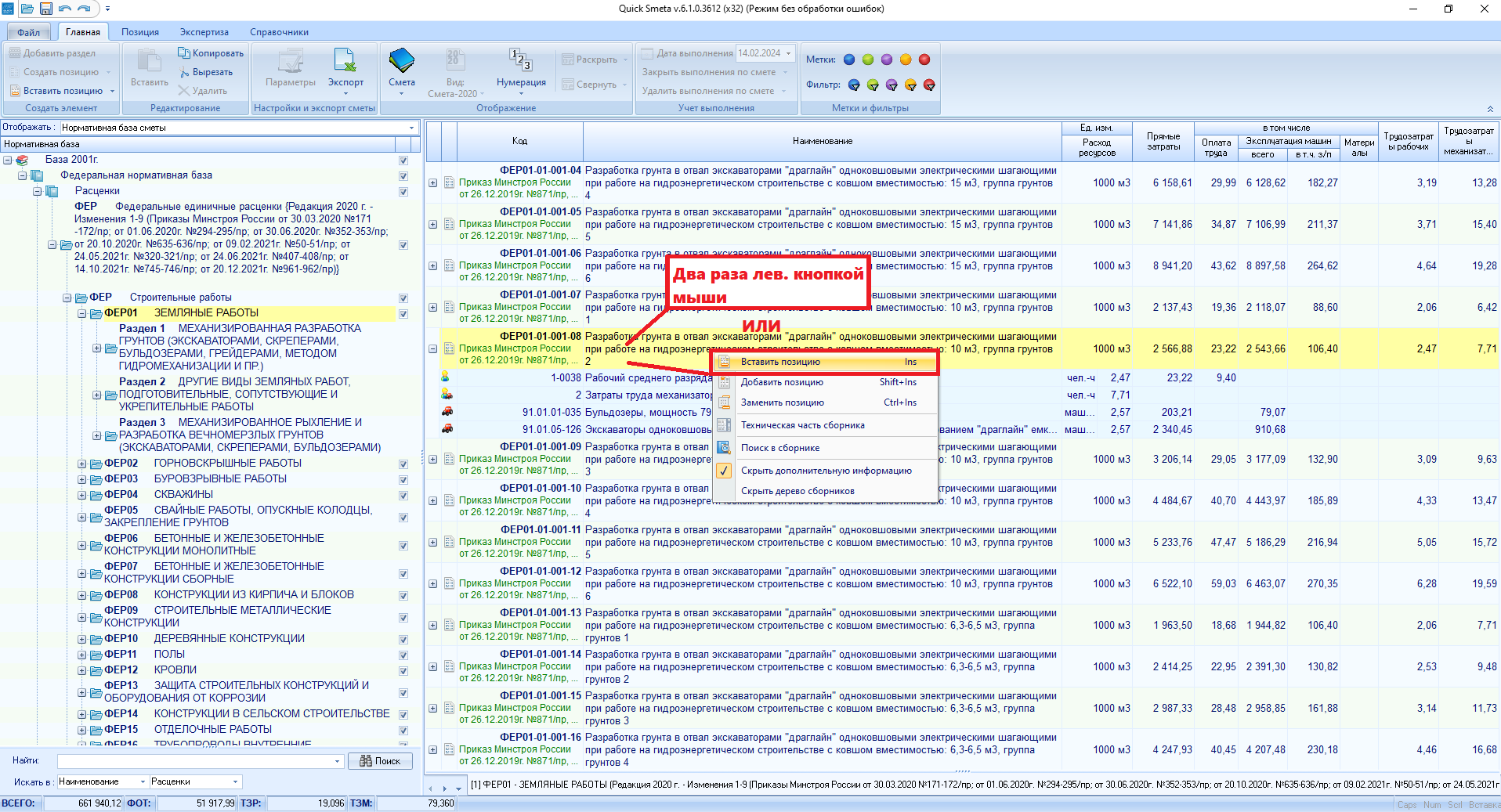Click the Вырезать scissors icon
Viewport: 1501px width, 812px height.
pyautogui.click(x=184, y=72)
